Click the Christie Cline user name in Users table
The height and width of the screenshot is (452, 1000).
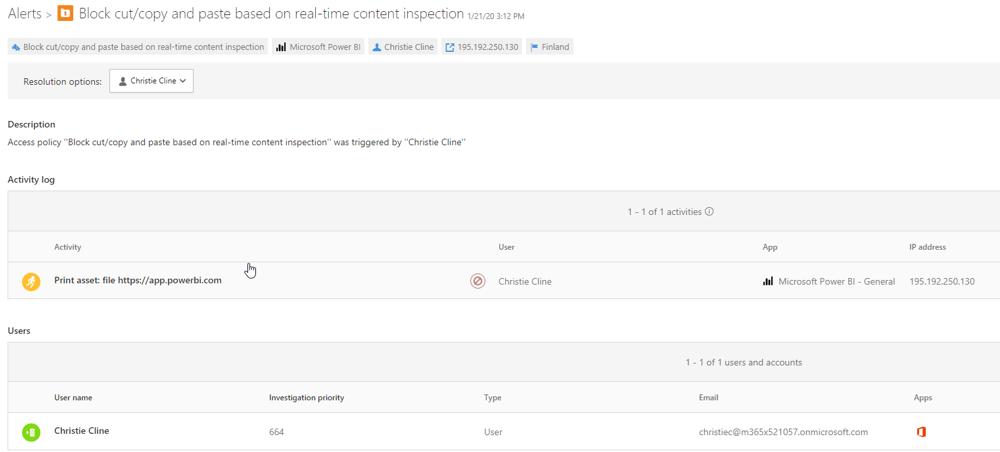coord(82,431)
